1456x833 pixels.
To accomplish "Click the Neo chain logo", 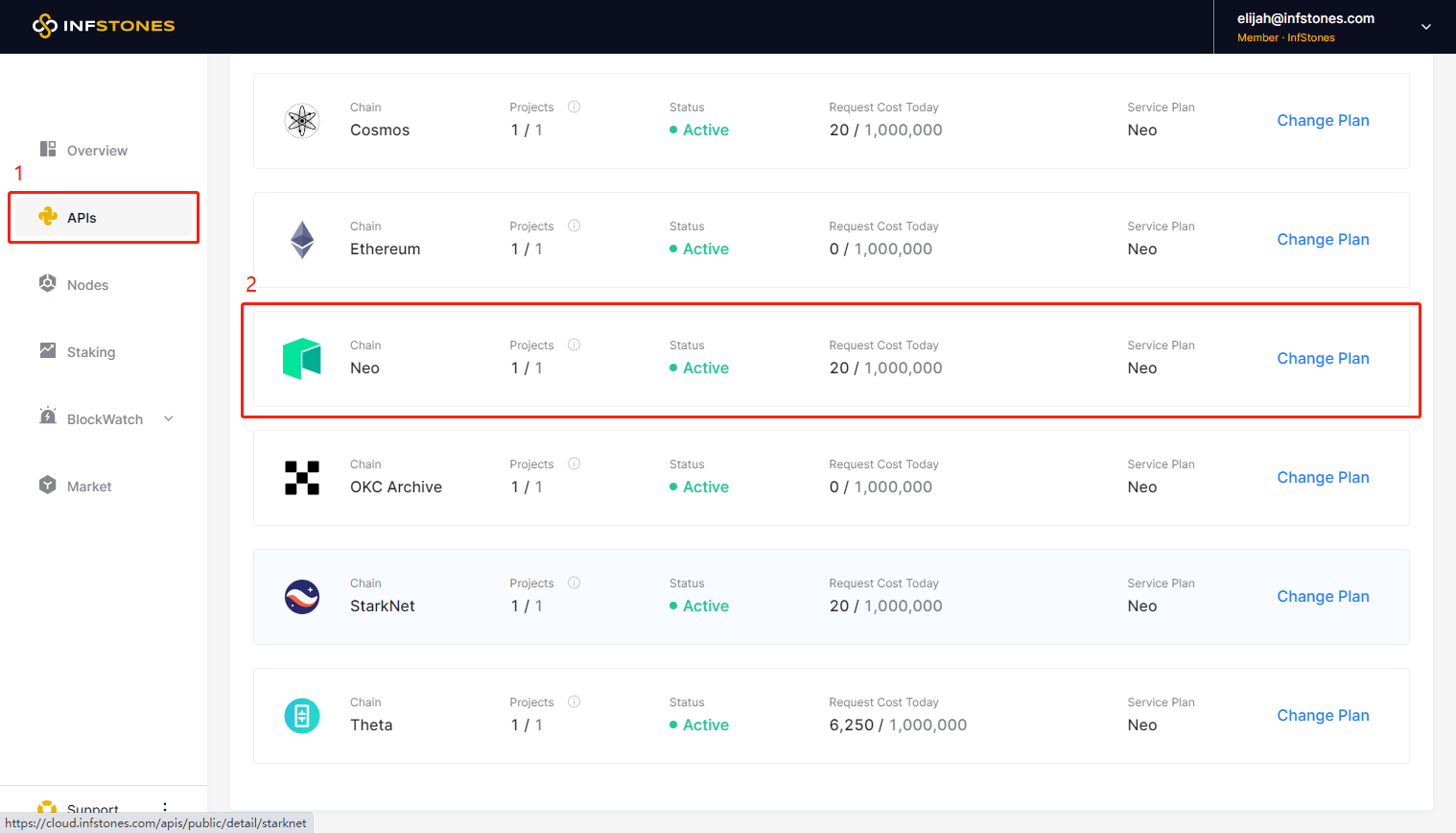I will (302, 359).
